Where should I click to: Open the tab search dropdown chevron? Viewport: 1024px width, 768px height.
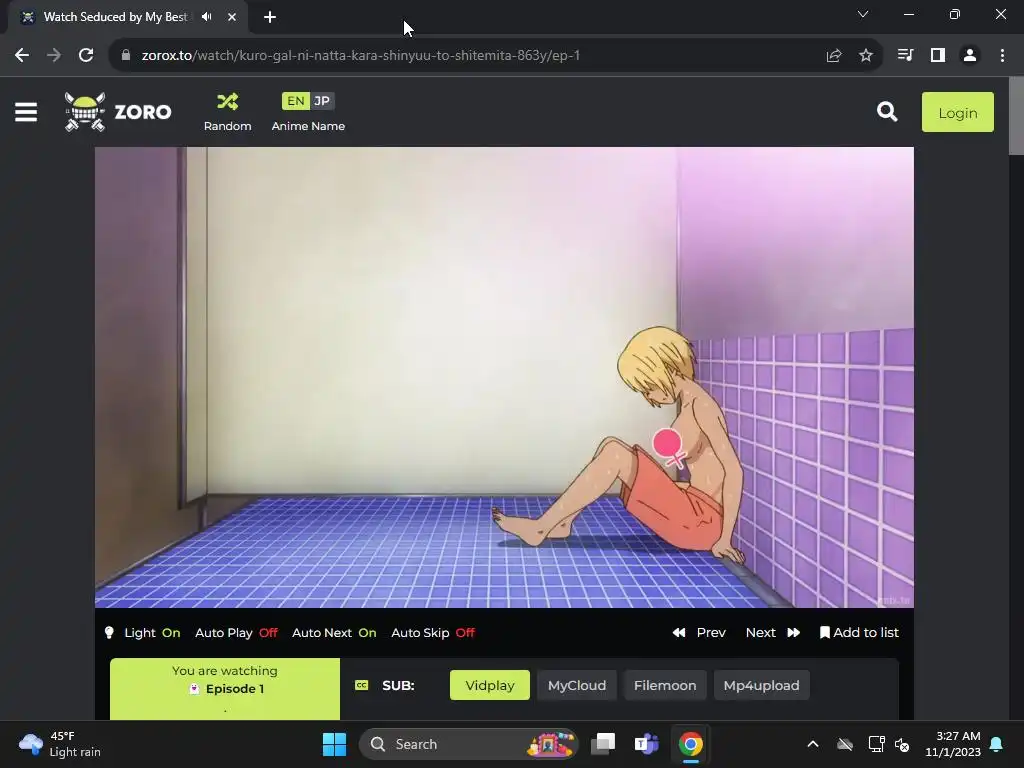point(863,14)
